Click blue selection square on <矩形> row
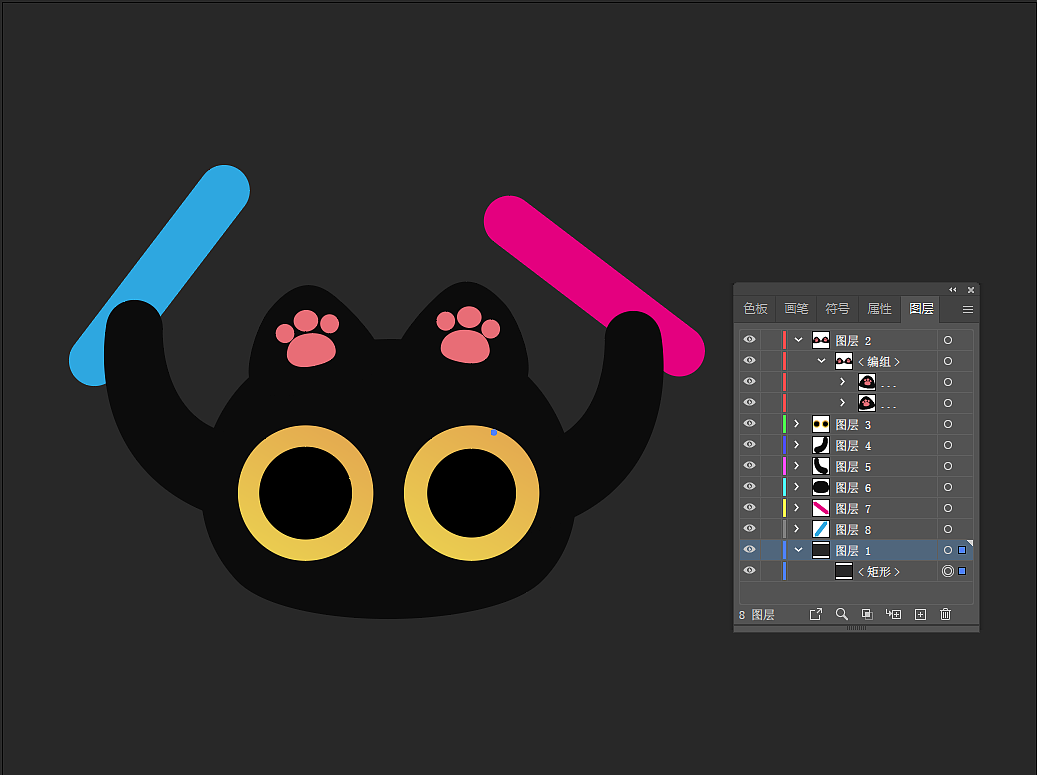The width and height of the screenshot is (1037, 775). point(962,571)
